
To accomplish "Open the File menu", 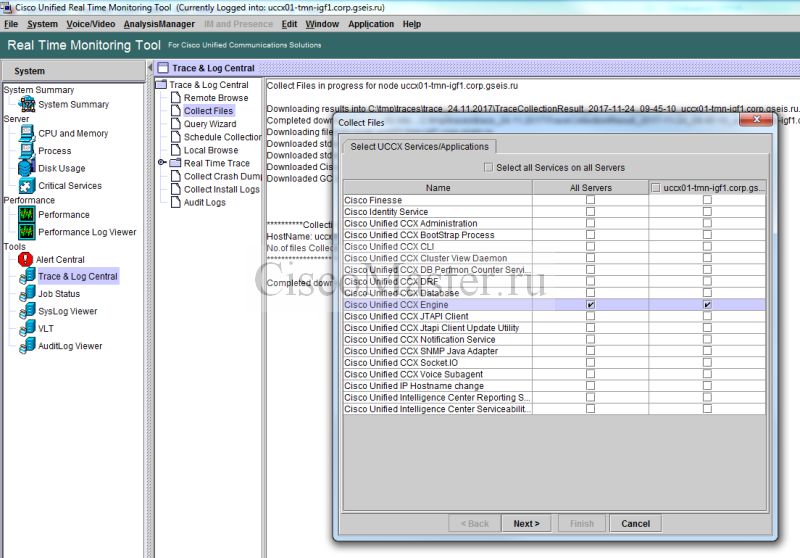I will click(x=11, y=24).
